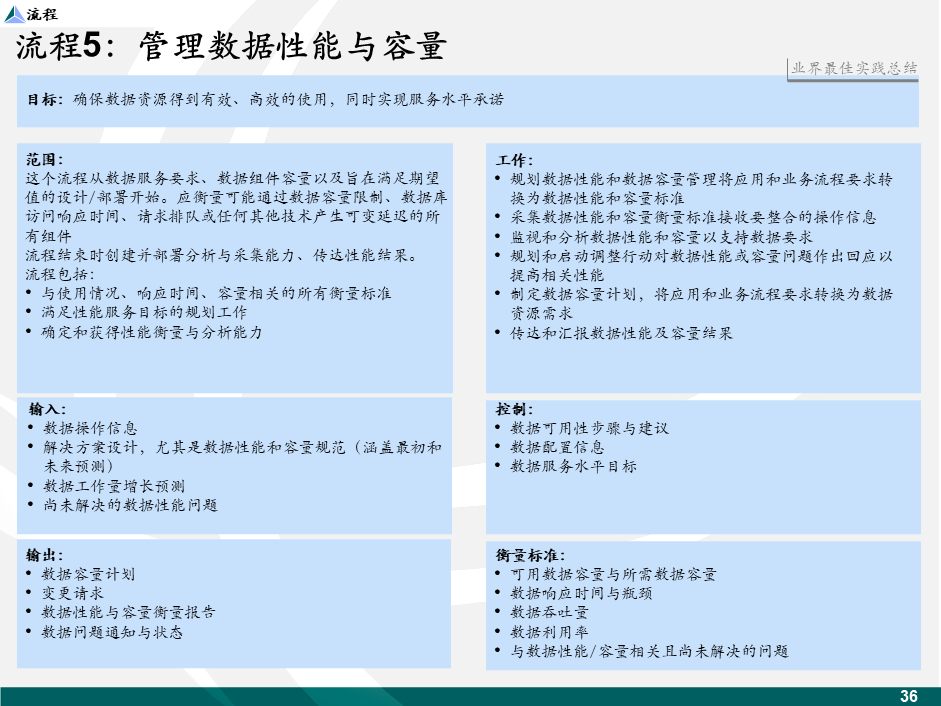This screenshot has height=706, width=941.
Task: Click the line 流程包括:
Action: [60, 274]
